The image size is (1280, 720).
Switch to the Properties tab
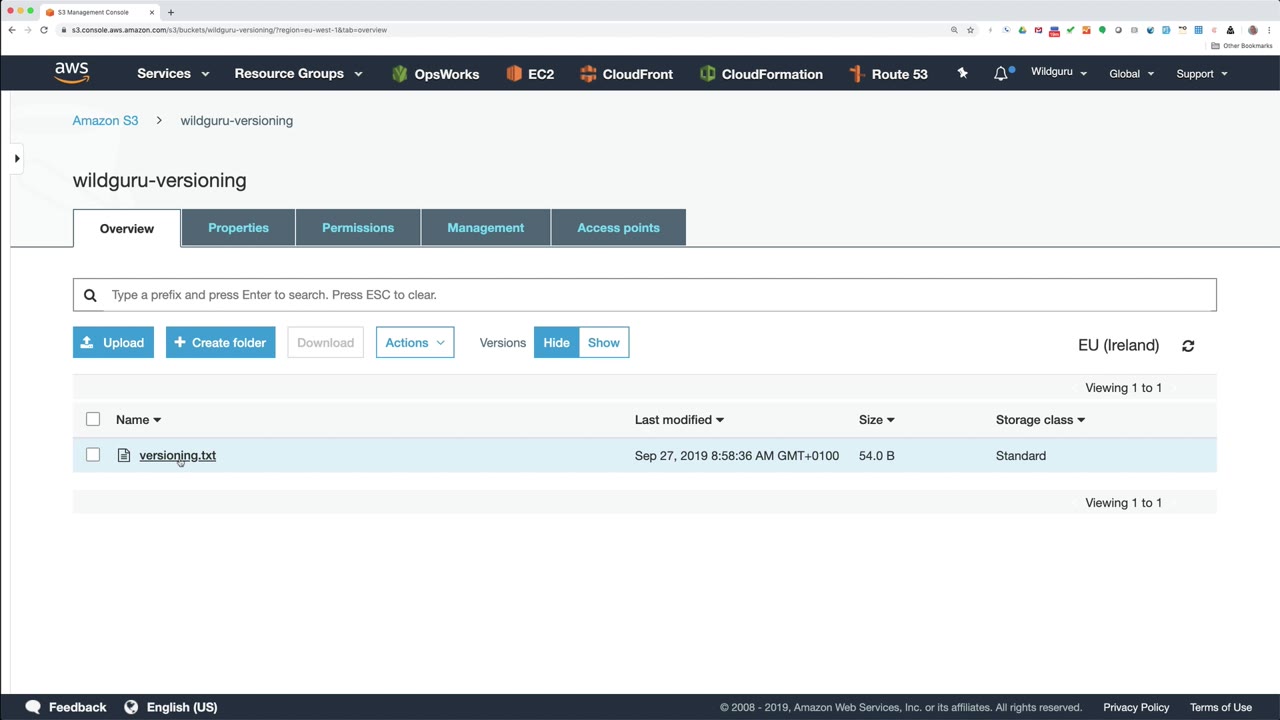pyautogui.click(x=238, y=228)
